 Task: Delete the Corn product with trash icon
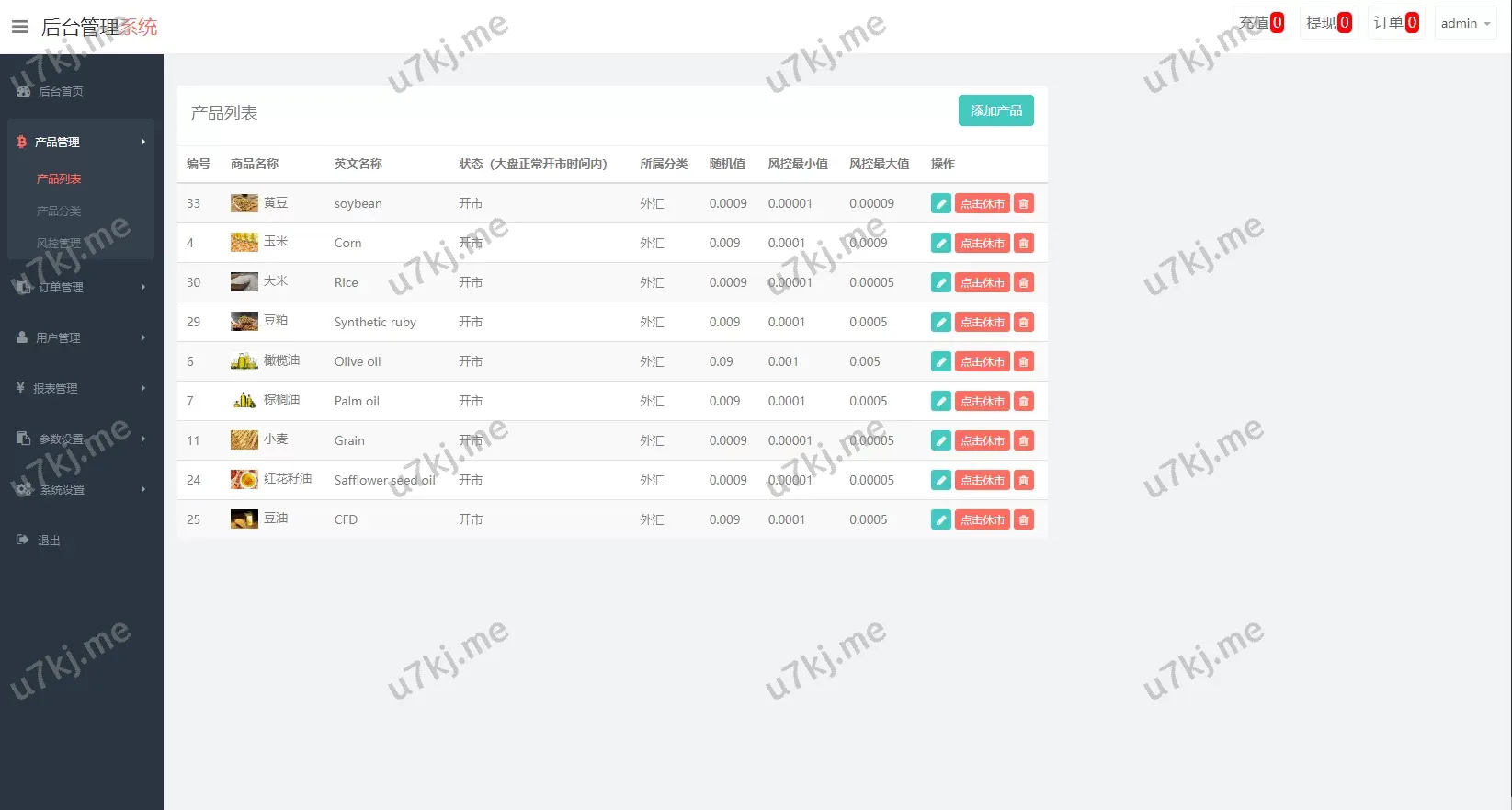pos(1023,244)
